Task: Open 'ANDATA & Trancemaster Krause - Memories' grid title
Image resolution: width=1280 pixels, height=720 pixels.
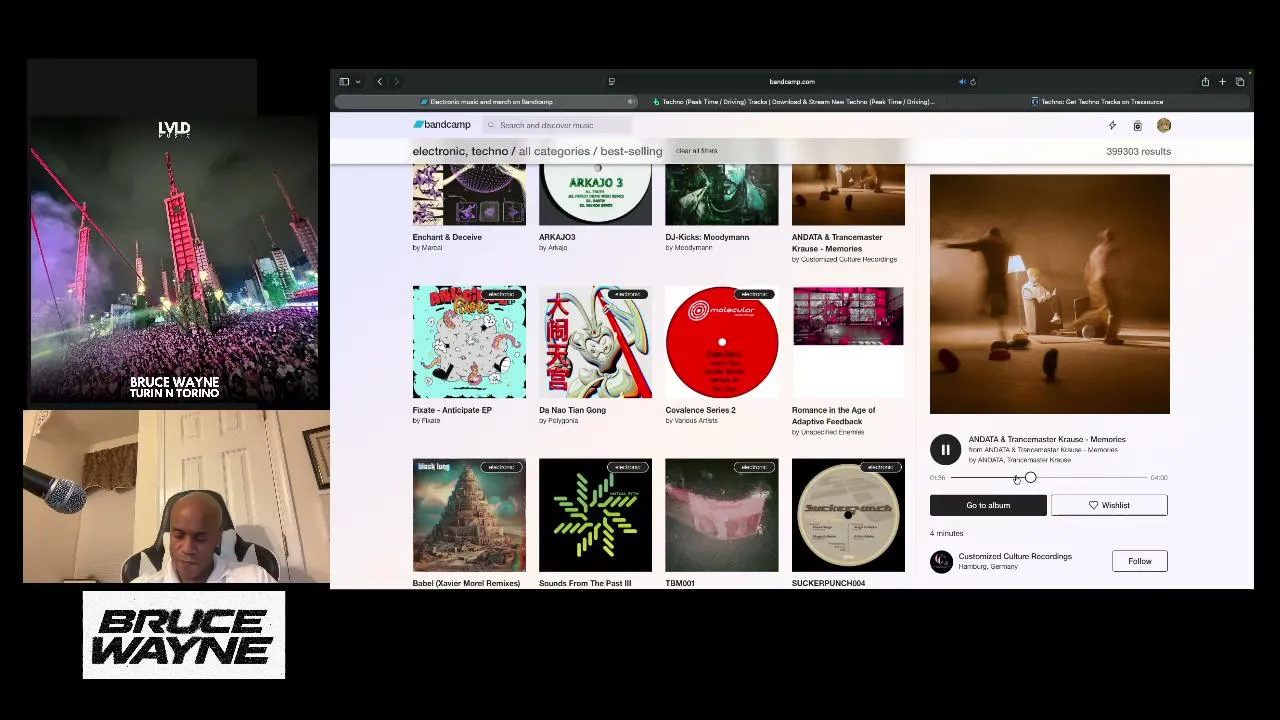Action: pyautogui.click(x=837, y=243)
